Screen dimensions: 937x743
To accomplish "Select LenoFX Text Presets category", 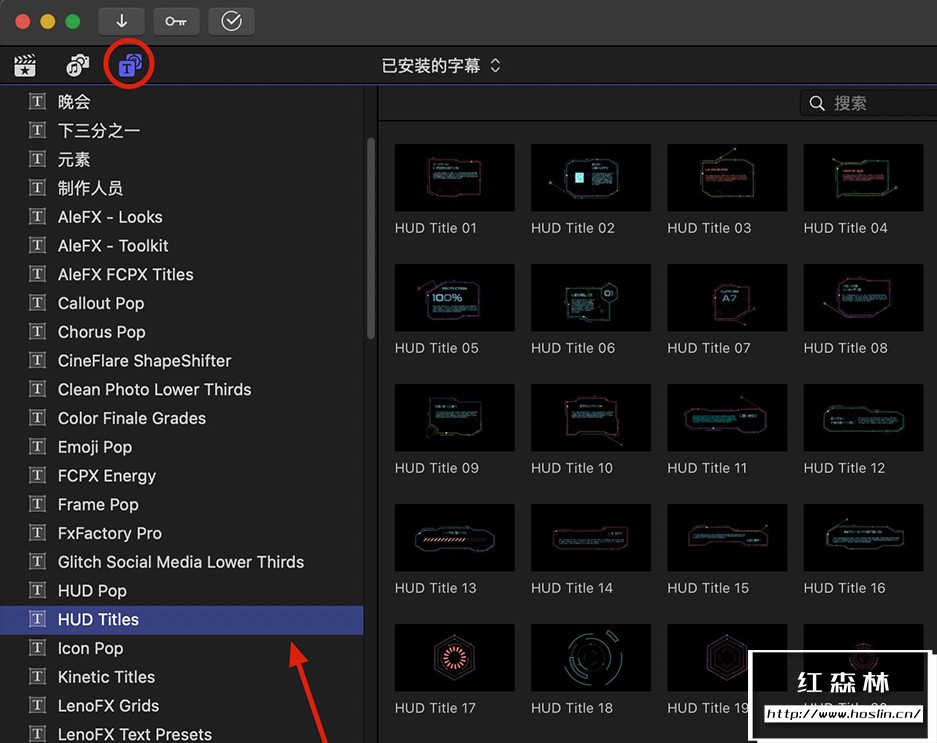I will pos(182,733).
